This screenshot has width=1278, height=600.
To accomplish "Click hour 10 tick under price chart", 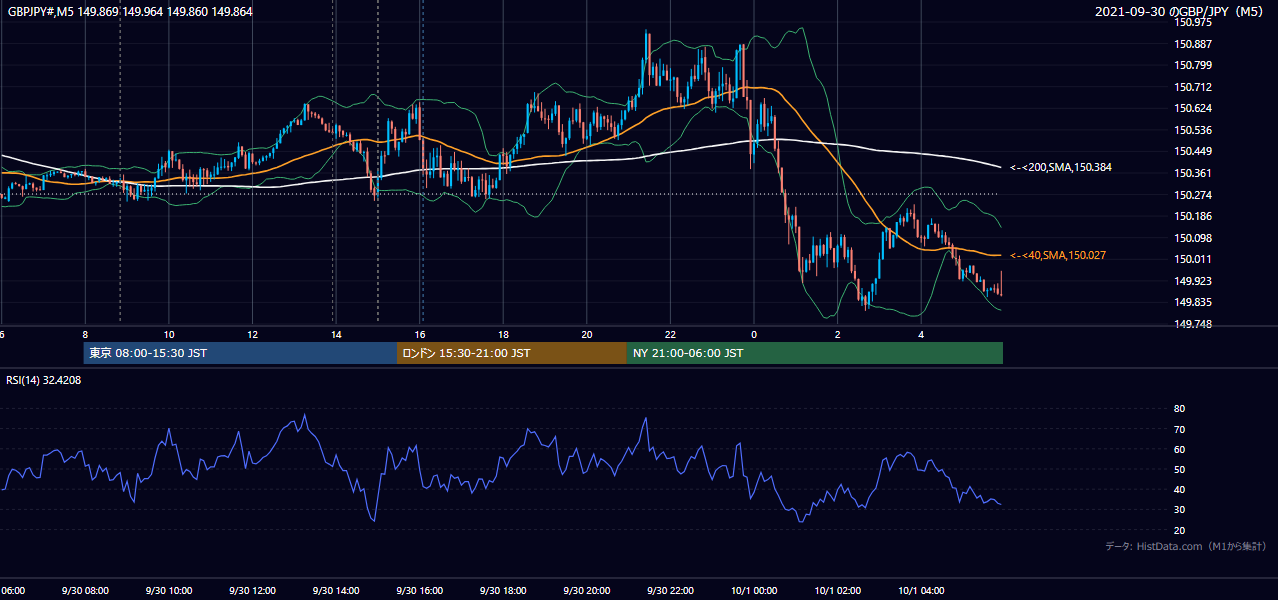I will [169, 334].
